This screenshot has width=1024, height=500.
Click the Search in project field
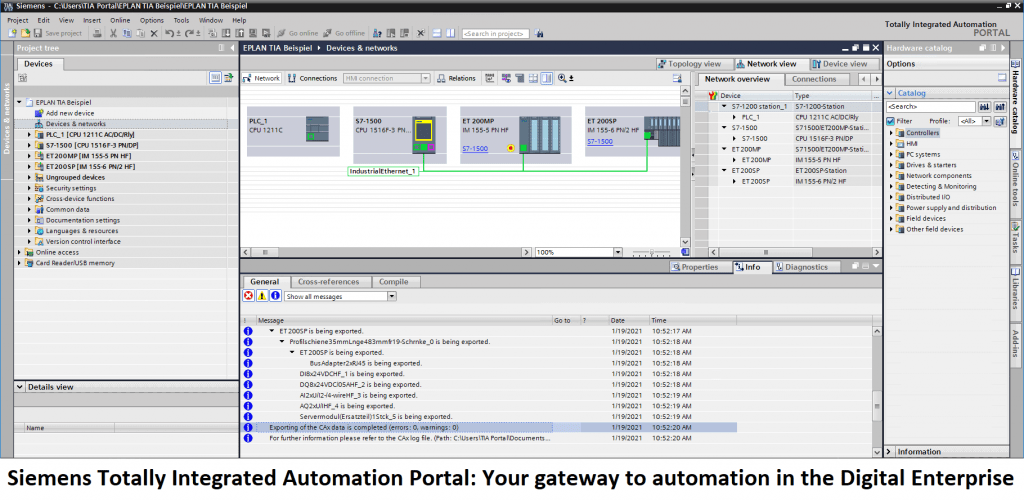pyautogui.click(x=495, y=33)
